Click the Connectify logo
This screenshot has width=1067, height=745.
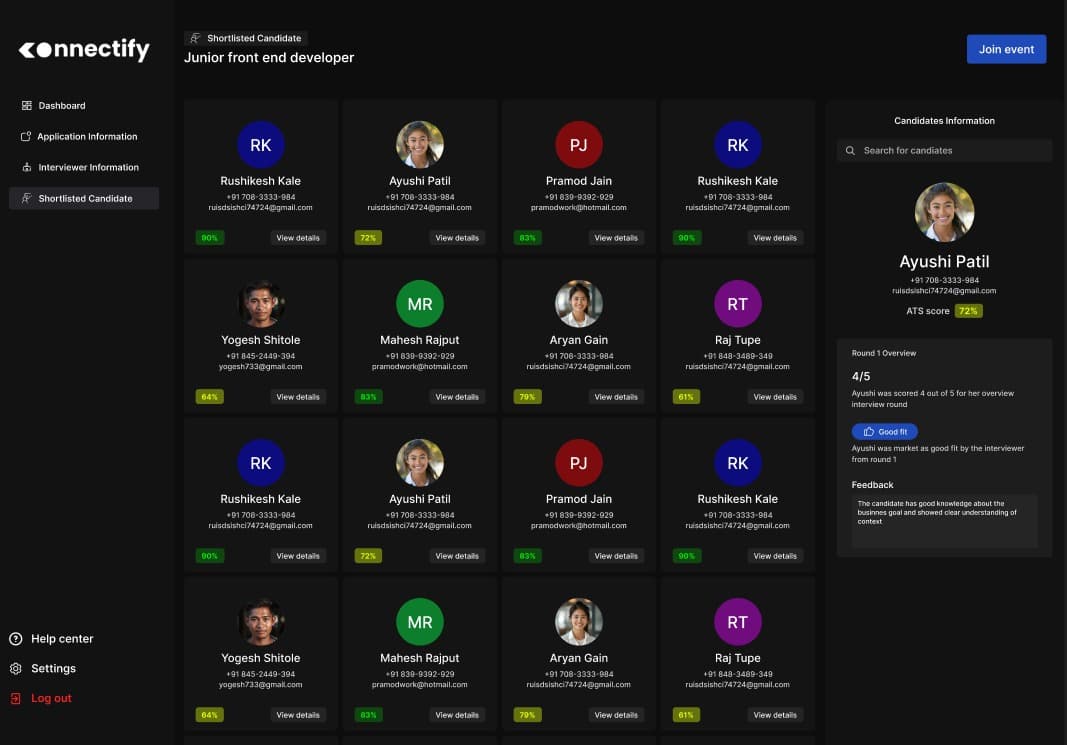(83, 48)
